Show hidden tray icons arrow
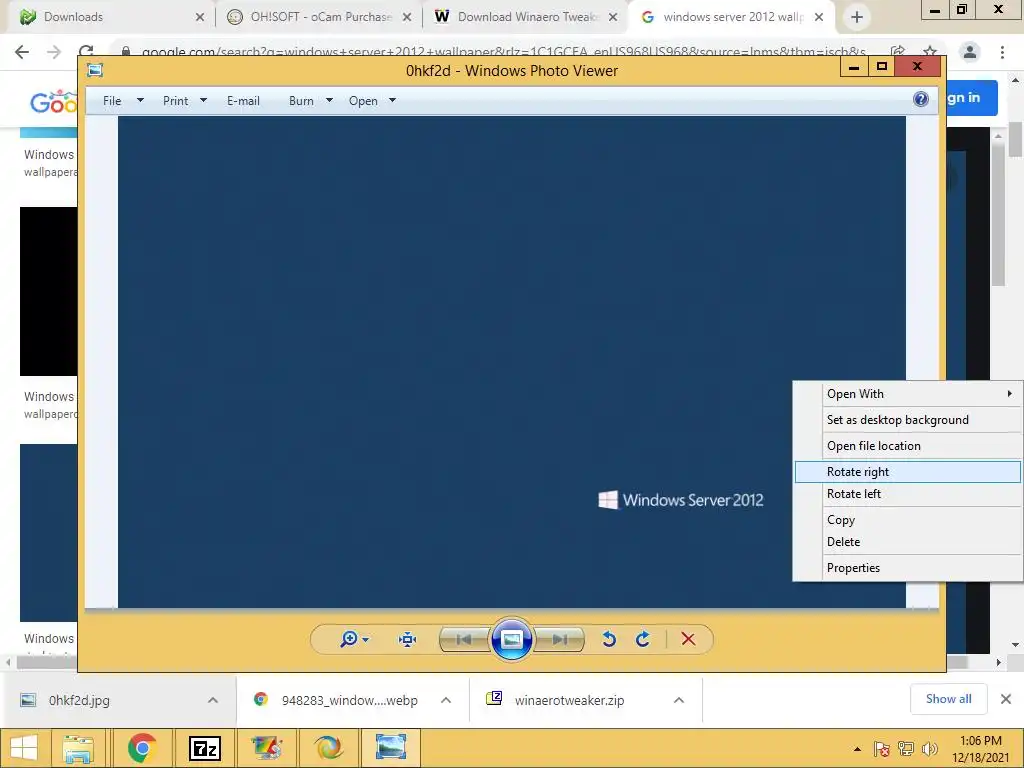Image resolution: width=1024 pixels, height=768 pixels. (x=857, y=749)
